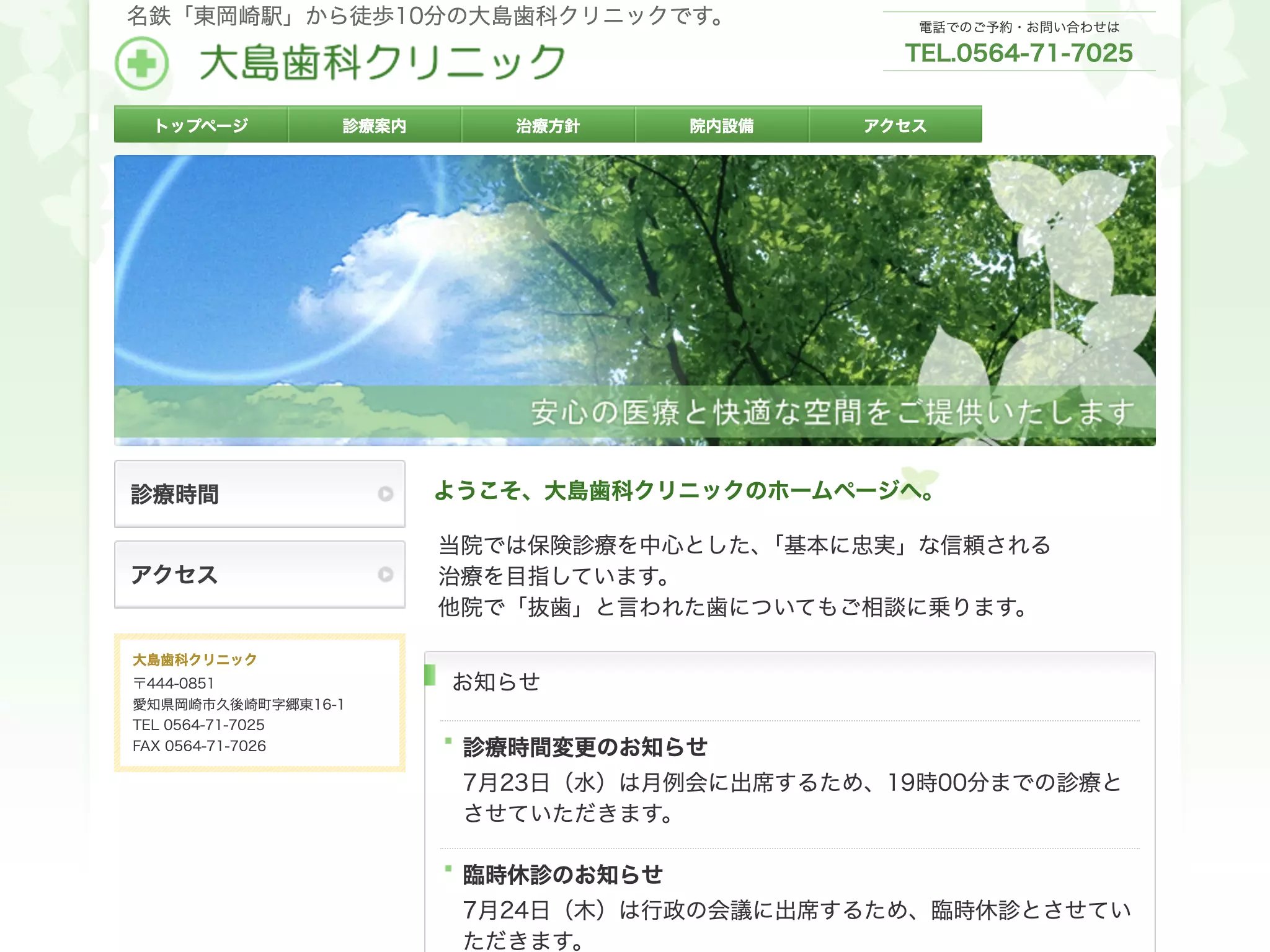Open the トップページ navigation tab
The image size is (1270, 952).
201,125
